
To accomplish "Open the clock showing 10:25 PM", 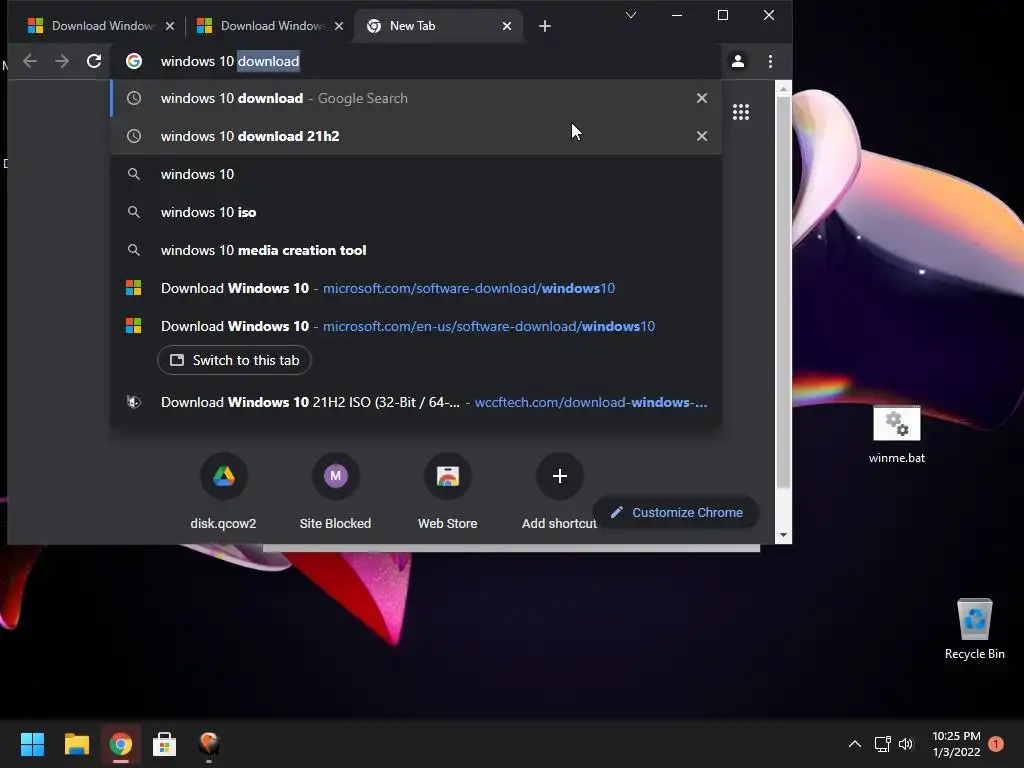I will (x=956, y=744).
